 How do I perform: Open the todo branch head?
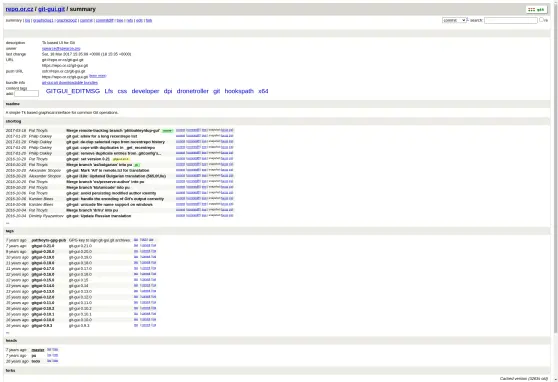pos(36,361)
